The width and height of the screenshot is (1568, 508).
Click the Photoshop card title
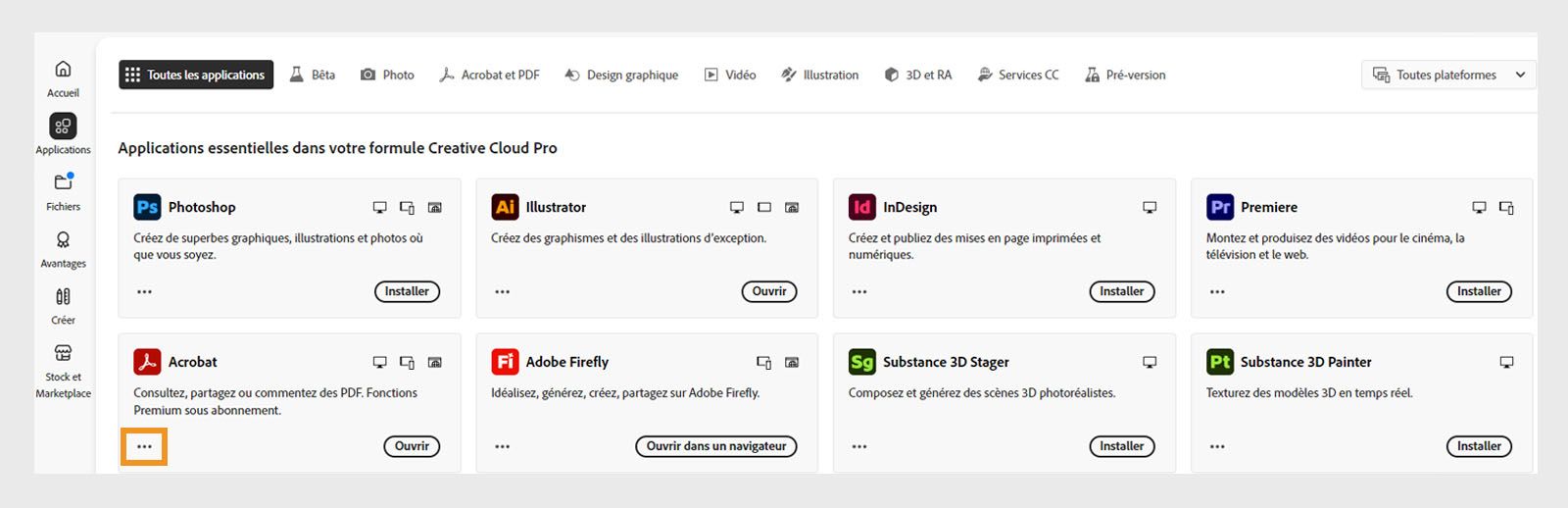tap(202, 207)
